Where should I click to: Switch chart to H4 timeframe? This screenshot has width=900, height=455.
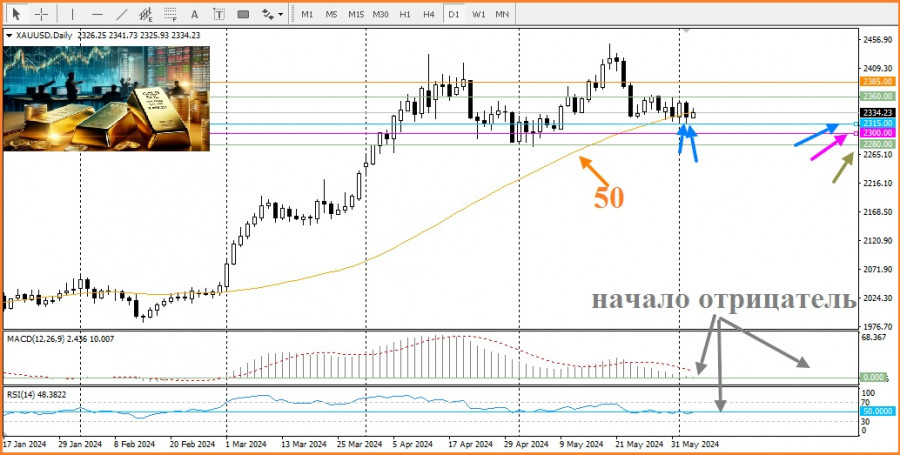429,14
